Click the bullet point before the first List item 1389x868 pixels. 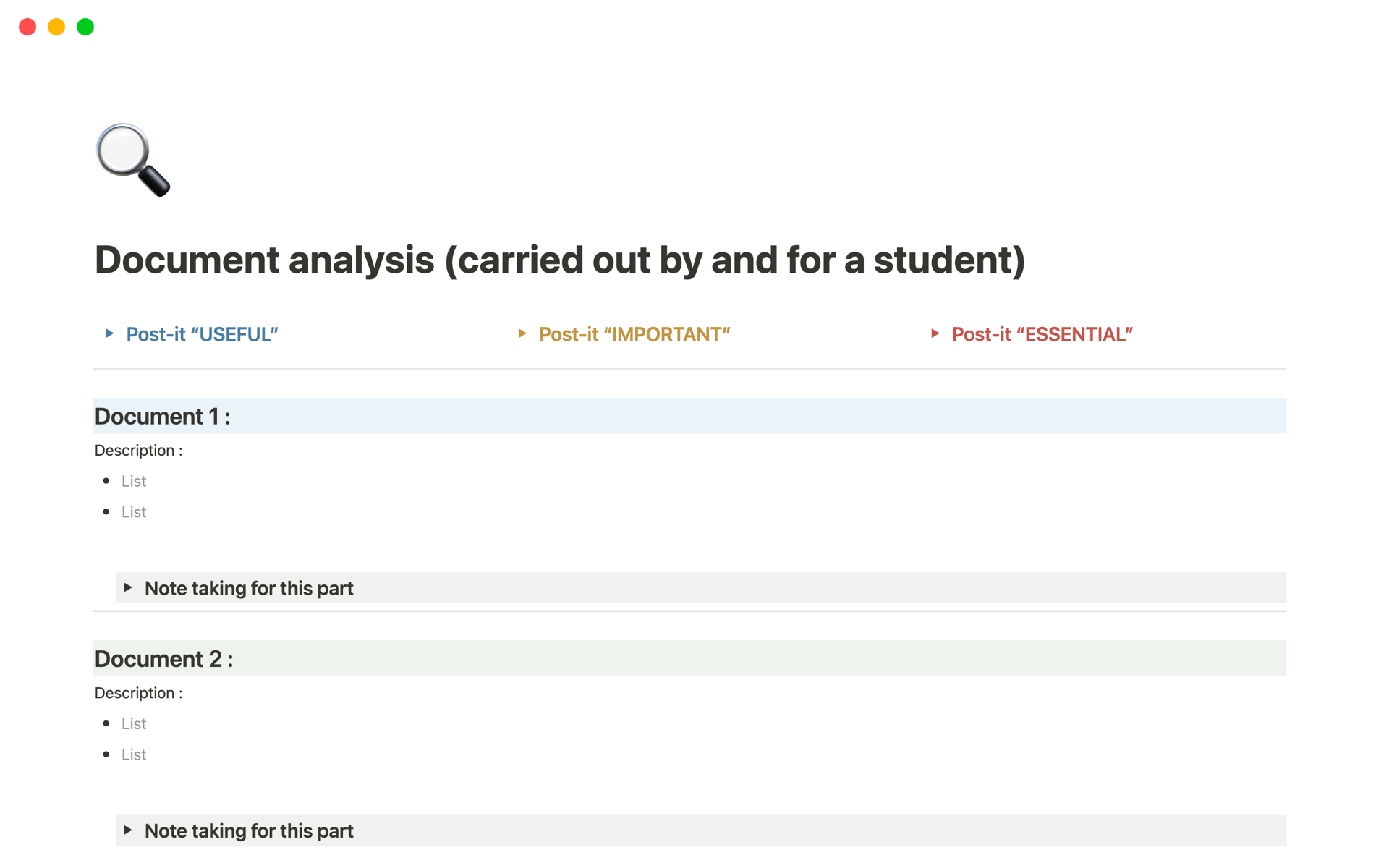pos(107,480)
